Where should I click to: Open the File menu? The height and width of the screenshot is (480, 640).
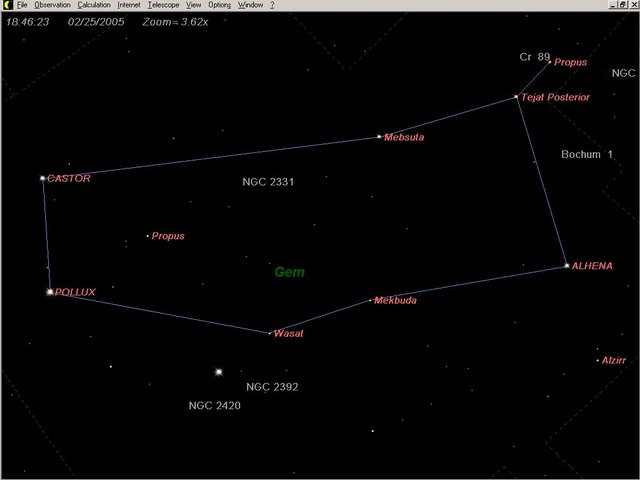pos(22,5)
